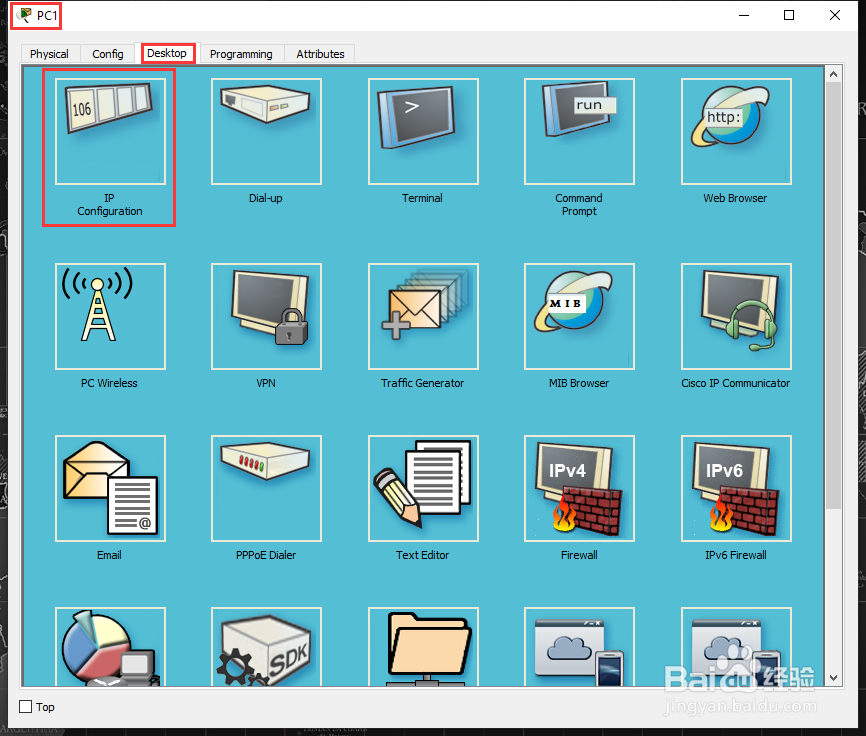Close the PC1 window
The height and width of the screenshot is (736, 866).
pos(835,15)
